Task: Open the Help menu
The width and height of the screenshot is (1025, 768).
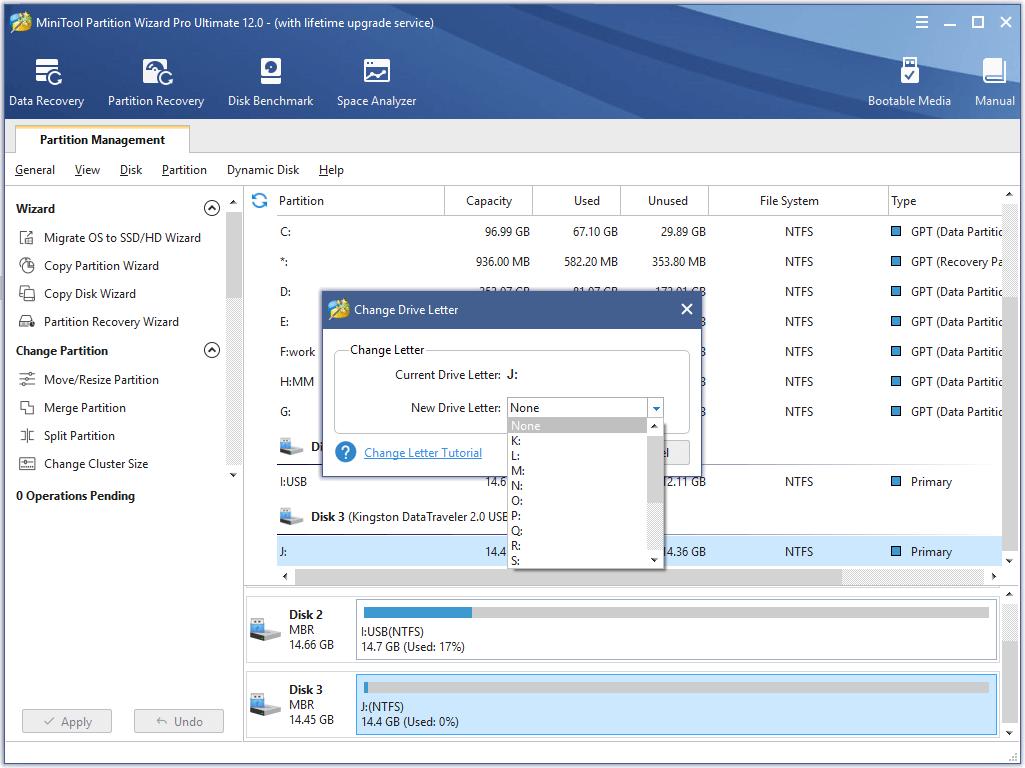Action: click(x=331, y=170)
